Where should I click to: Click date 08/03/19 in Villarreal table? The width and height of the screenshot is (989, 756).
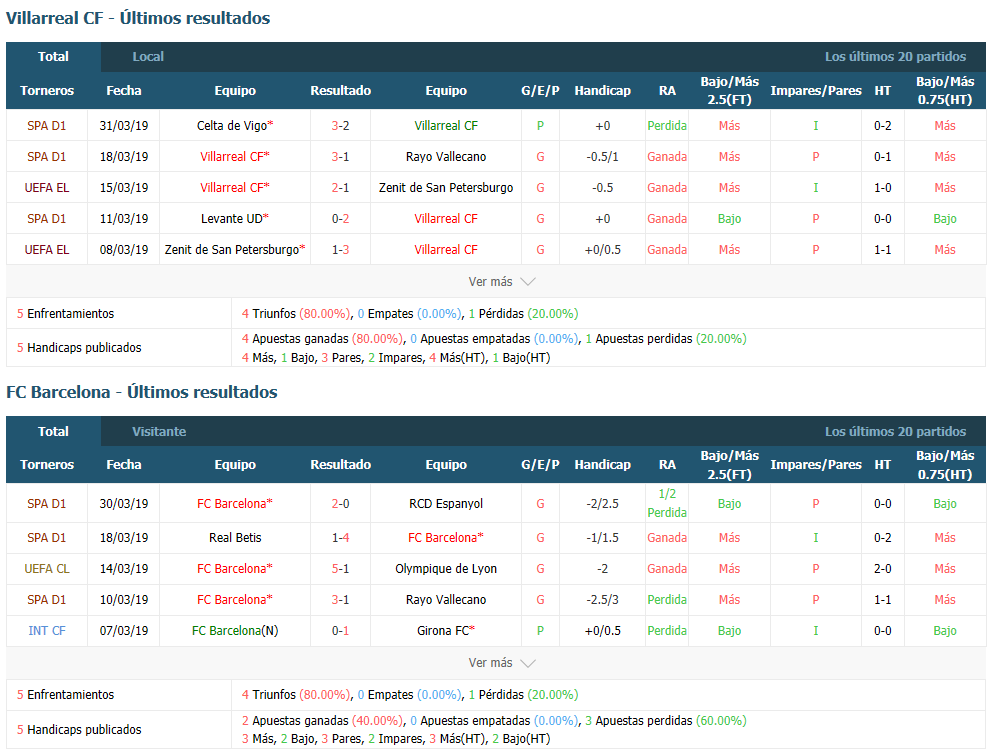[x=124, y=250]
